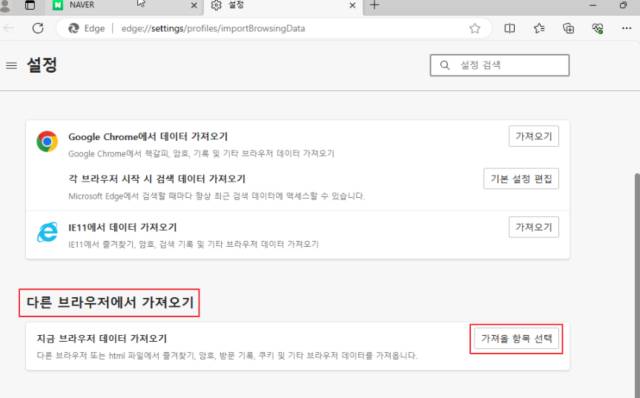Click the 가져올 항목 선택 button
Image resolution: width=640 pixels, height=398 pixels.
click(516, 339)
